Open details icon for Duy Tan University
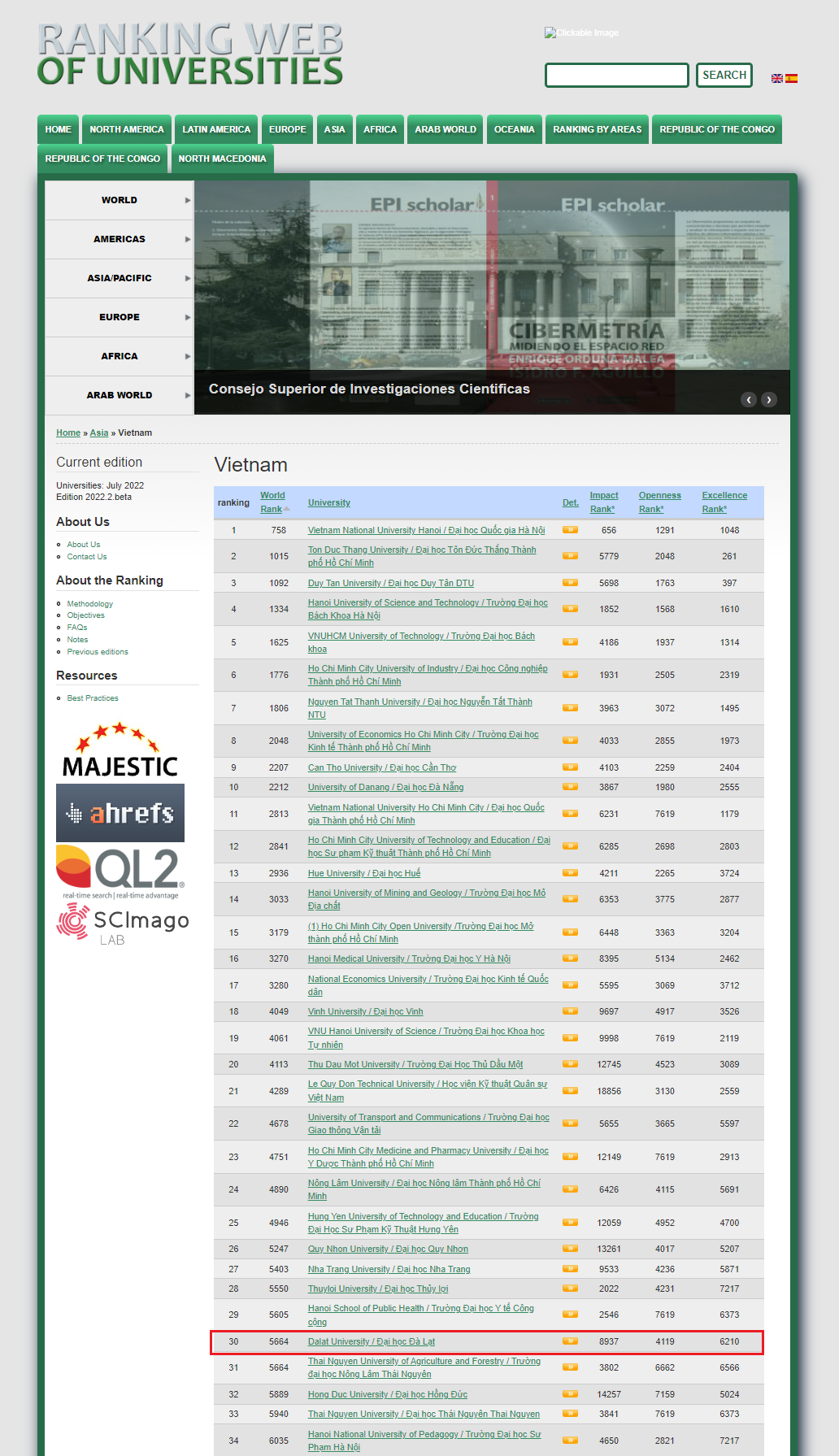The width and height of the screenshot is (839, 1456). point(570,583)
